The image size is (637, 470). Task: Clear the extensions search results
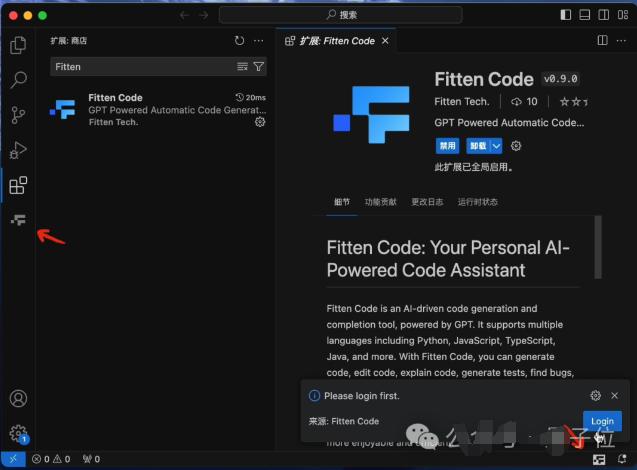[x=242, y=67]
